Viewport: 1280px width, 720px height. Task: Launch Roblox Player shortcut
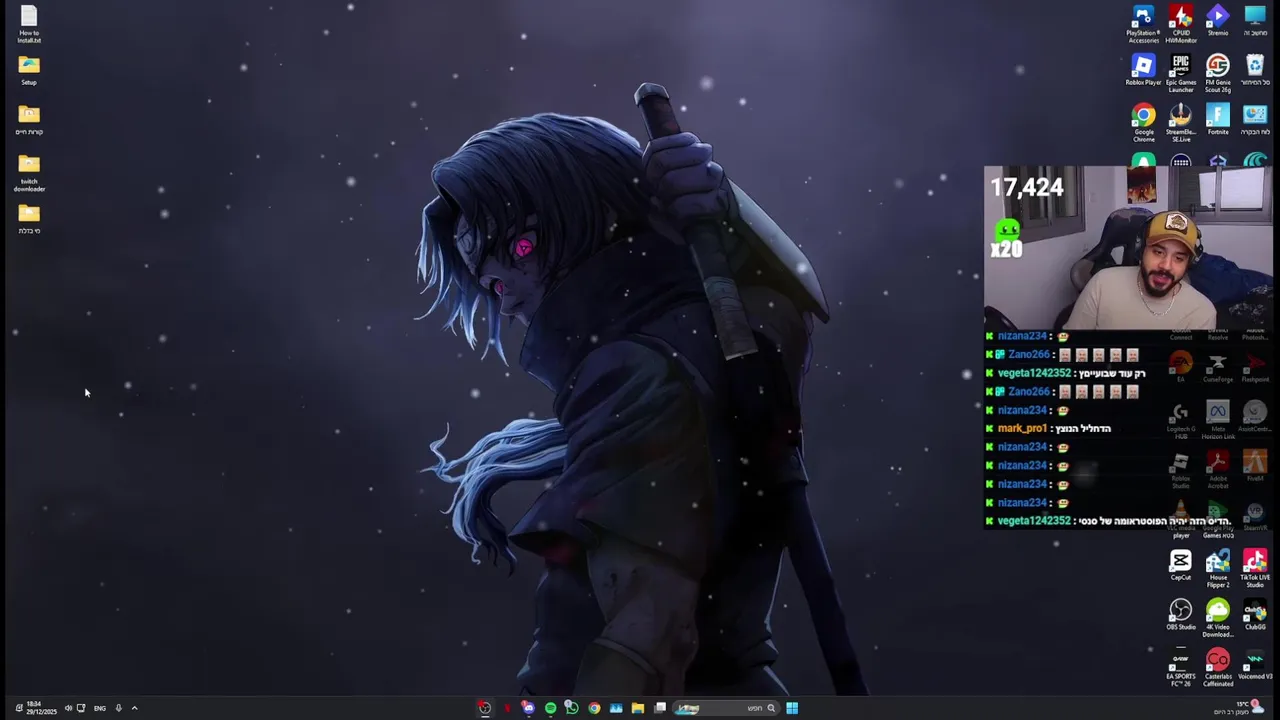point(1143,70)
